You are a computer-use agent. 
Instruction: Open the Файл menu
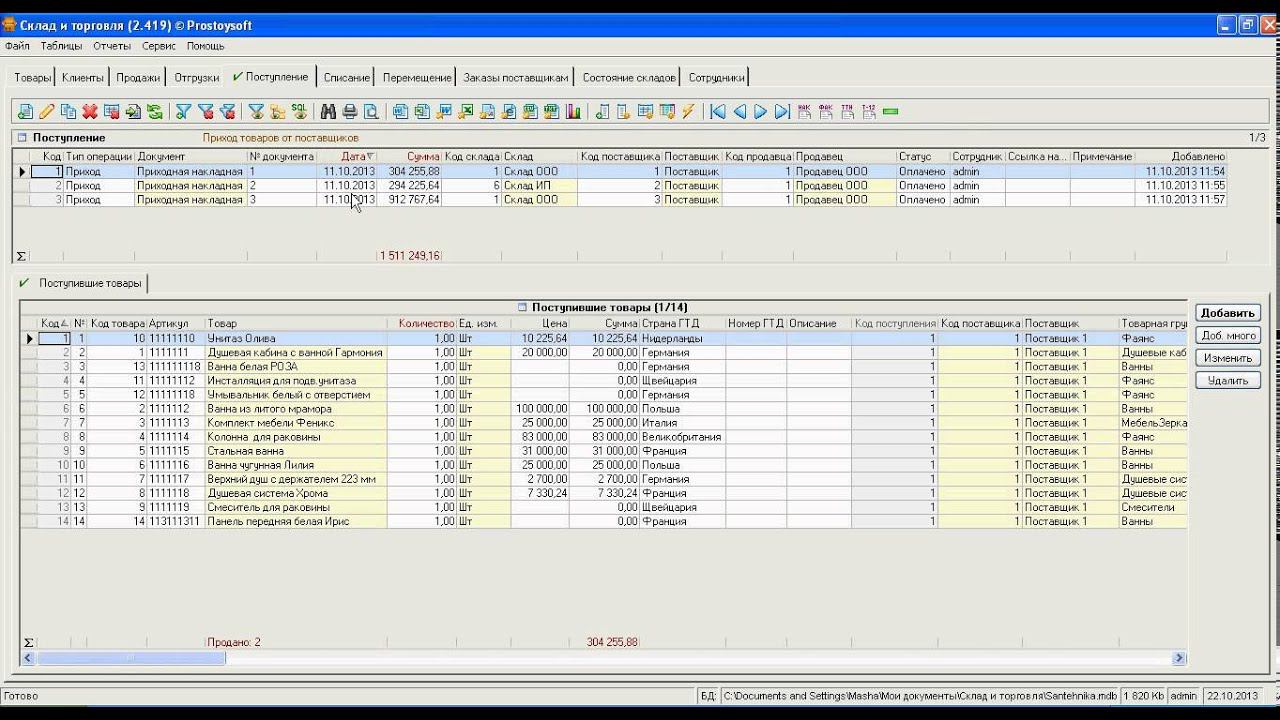tap(17, 46)
